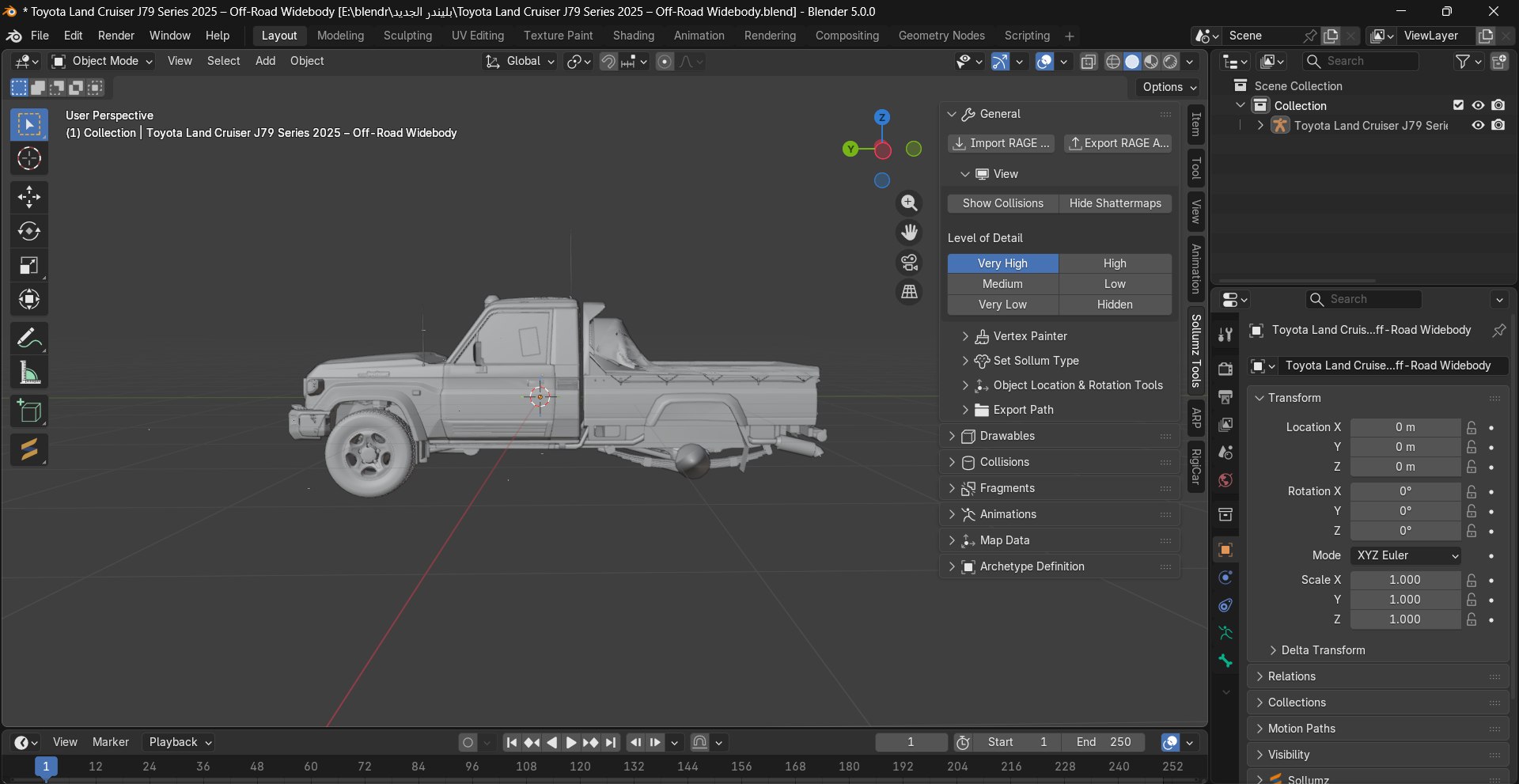Jump to the timeline start frame
Screen dimensions: 1519x784
[512, 742]
